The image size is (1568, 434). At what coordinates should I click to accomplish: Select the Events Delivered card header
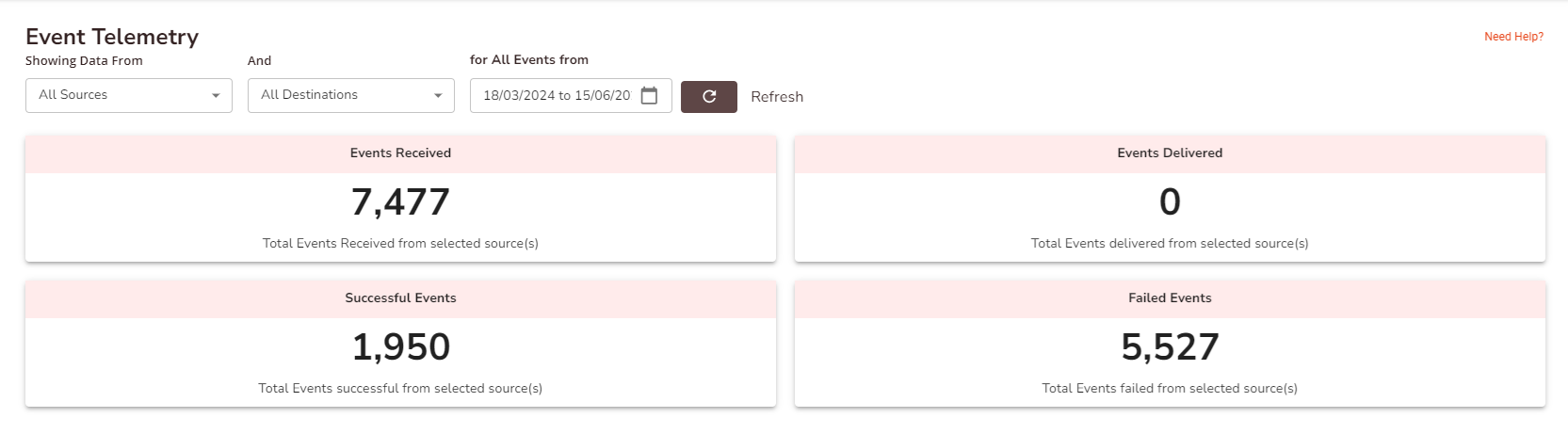(1170, 153)
